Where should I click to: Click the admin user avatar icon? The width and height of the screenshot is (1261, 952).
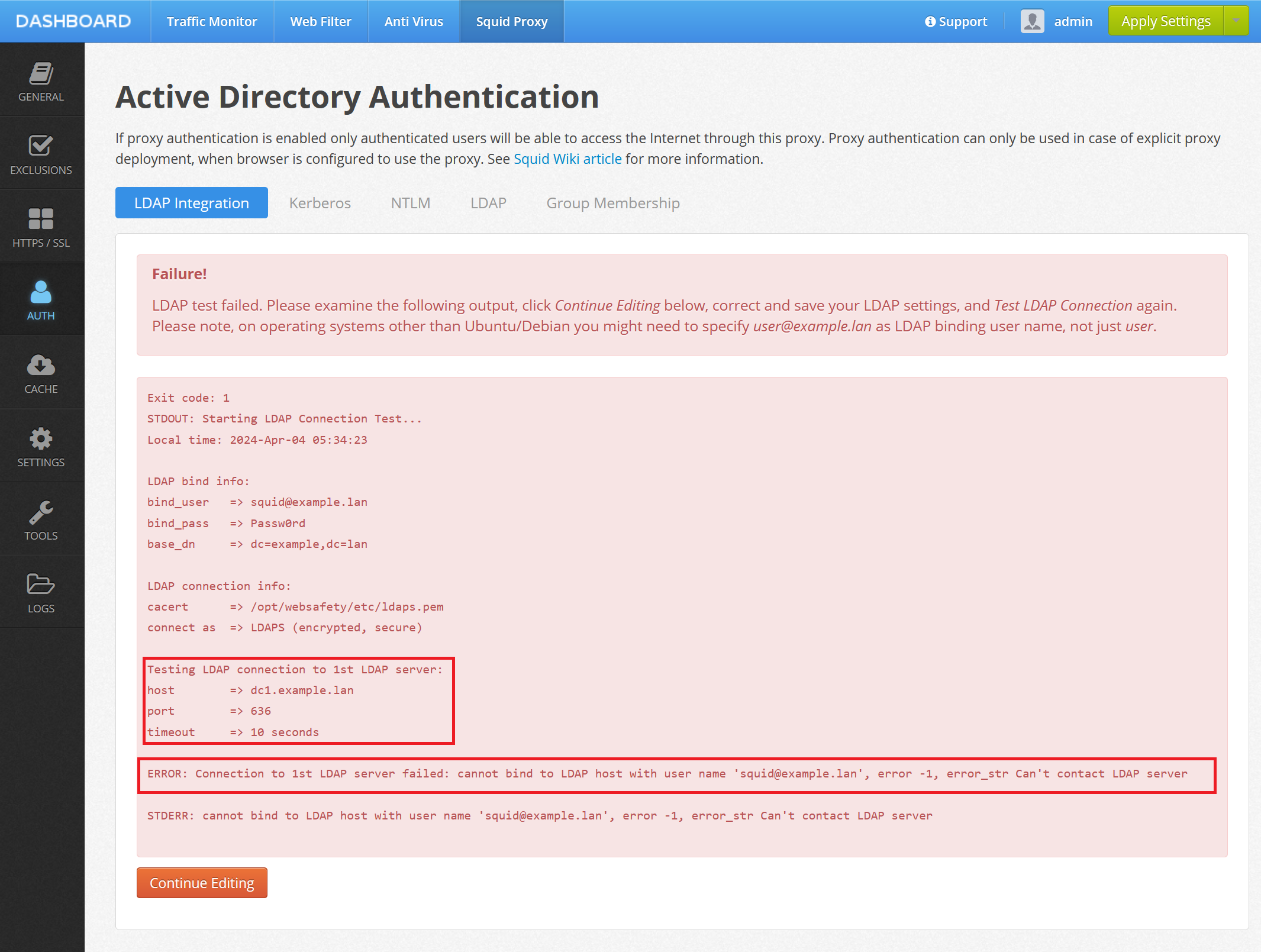tap(1032, 21)
